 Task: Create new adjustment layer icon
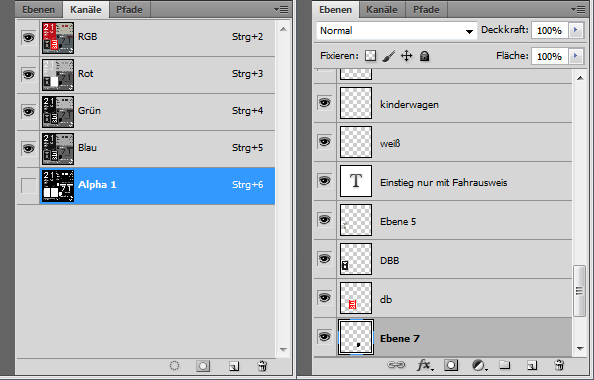[479, 365]
